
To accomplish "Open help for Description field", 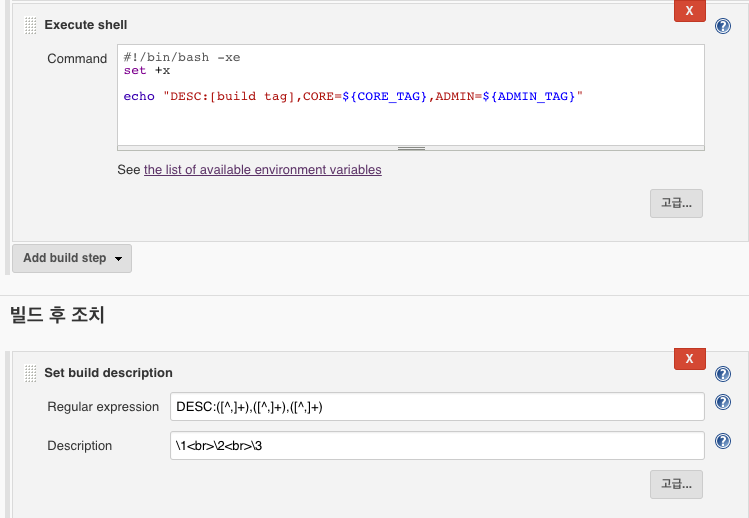I will (x=723, y=441).
